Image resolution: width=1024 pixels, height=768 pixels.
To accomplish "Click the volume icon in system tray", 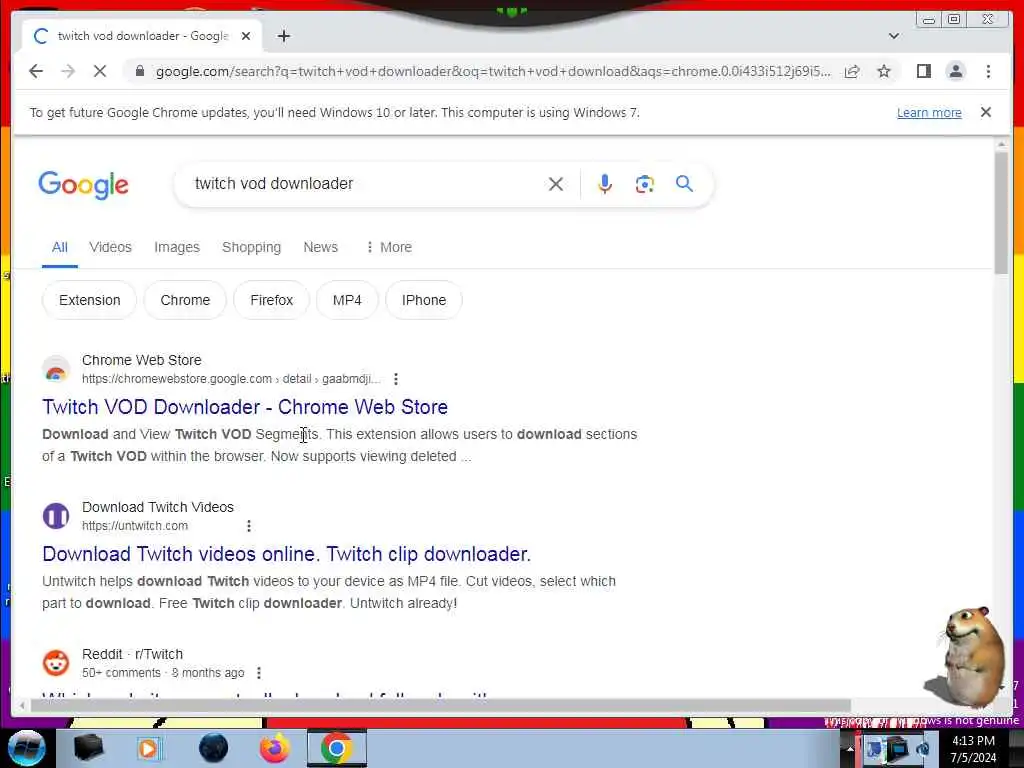I will (x=923, y=748).
